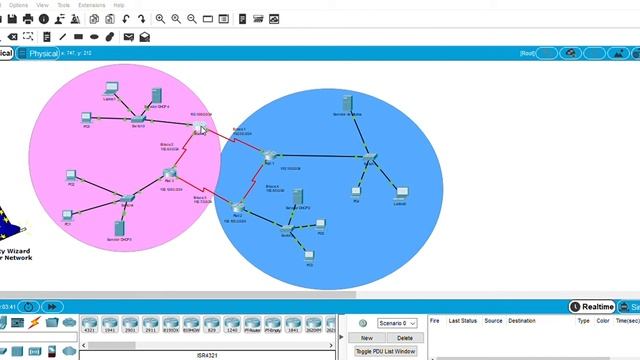Expand the PDU panel arrow
This screenshot has height=360, width=640.
pos(342,337)
